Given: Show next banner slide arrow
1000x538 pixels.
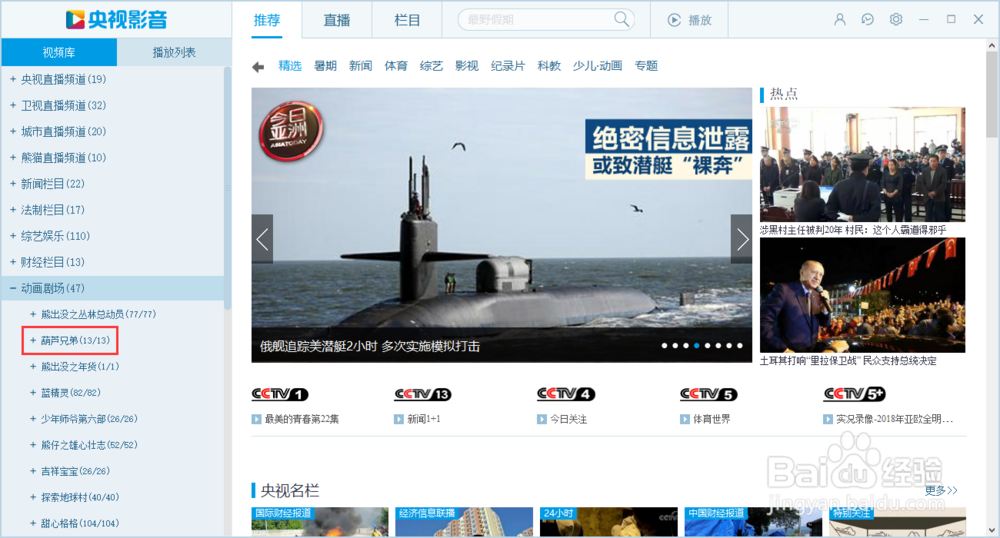Looking at the screenshot, I should coord(741,239).
